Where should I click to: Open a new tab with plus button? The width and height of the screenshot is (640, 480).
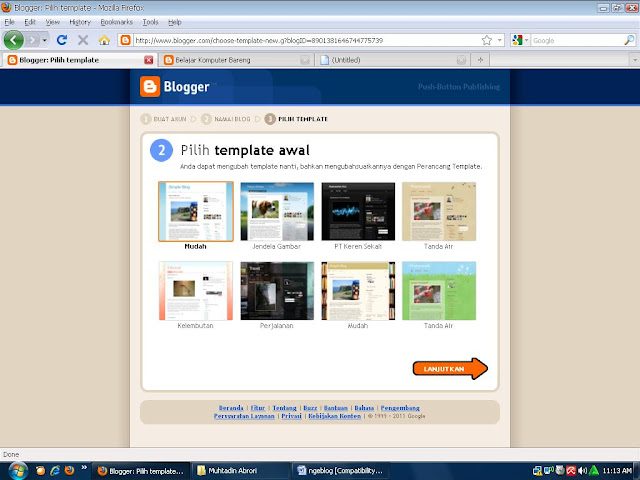tap(480, 60)
